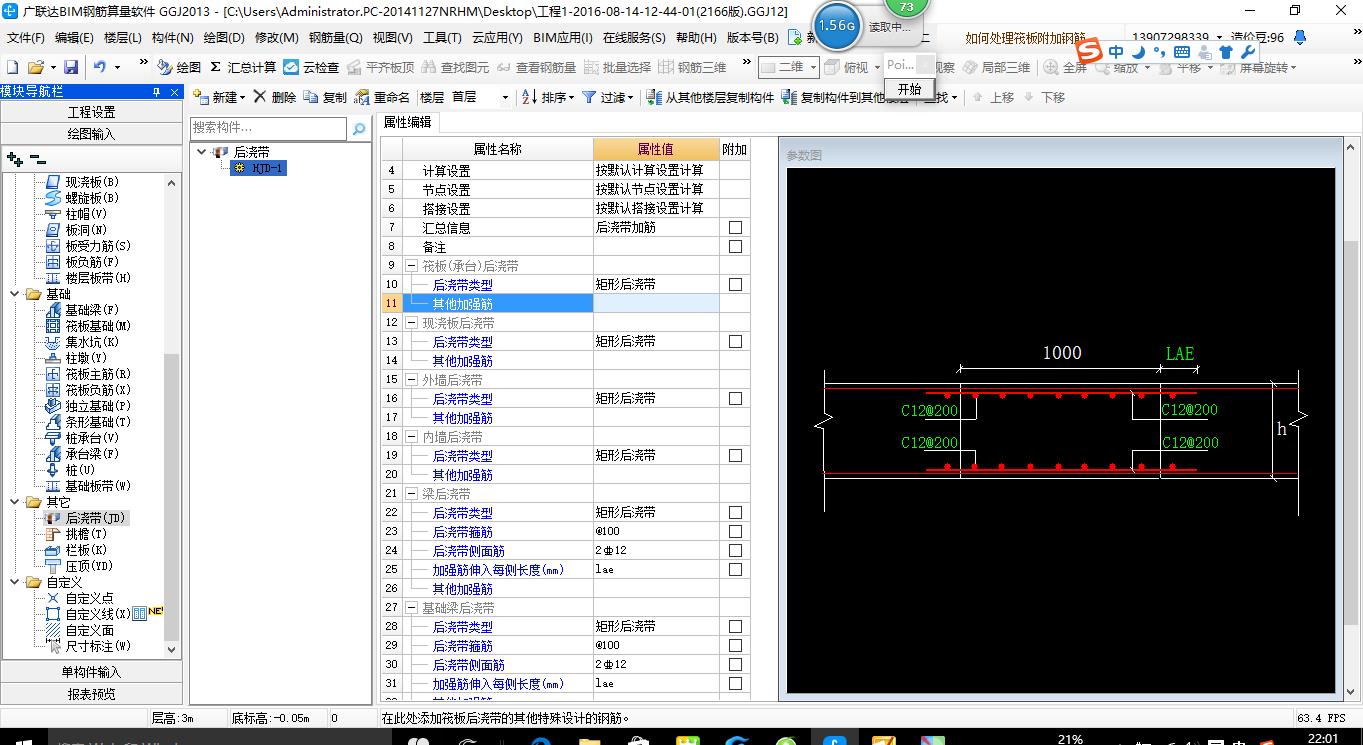Viewport: 1363px width, 745px height.
Task: Toggle the 附加 checkbox for 汇总信息
Action: tap(735, 228)
